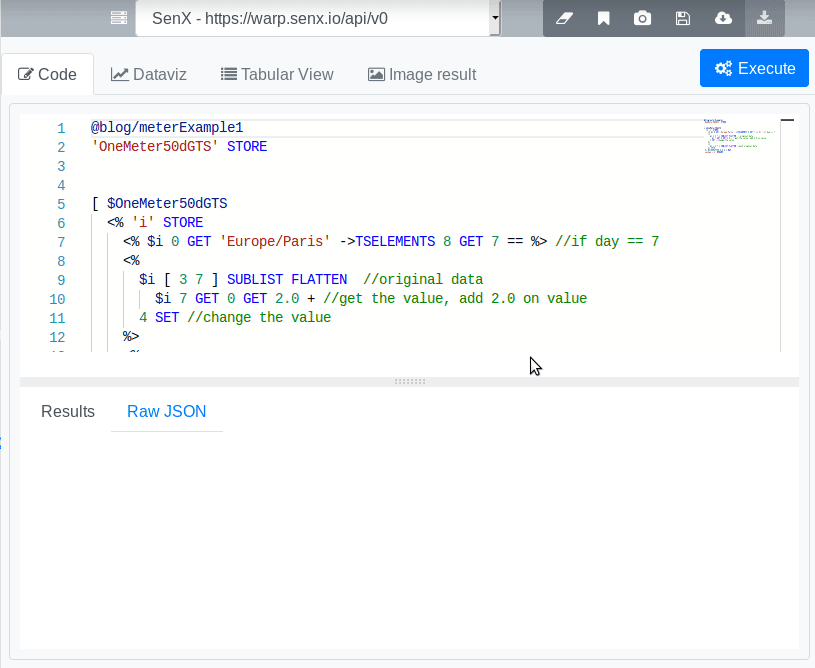This screenshot has width=815, height=668.
Task: Click 'FLATTEN' keyword on line 9
Action: click(x=319, y=280)
